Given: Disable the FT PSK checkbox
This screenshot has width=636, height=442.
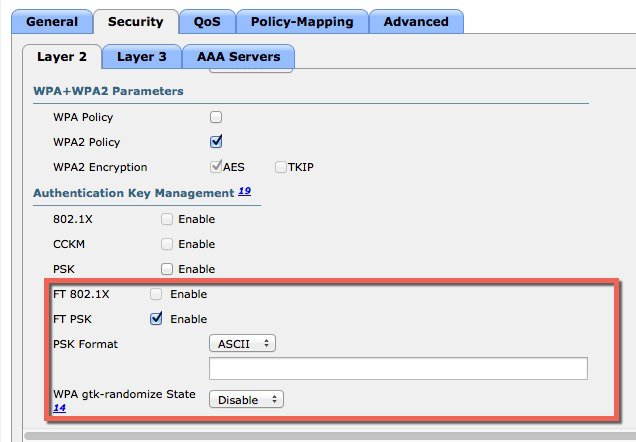Looking at the screenshot, I should point(156,319).
